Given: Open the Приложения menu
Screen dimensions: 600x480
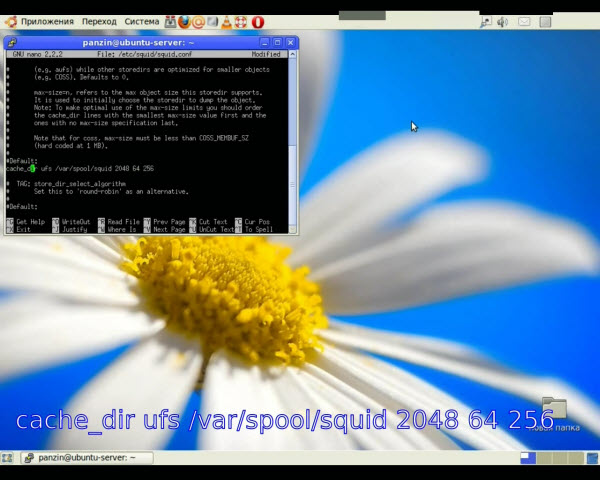Looking at the screenshot, I should 45,21.
